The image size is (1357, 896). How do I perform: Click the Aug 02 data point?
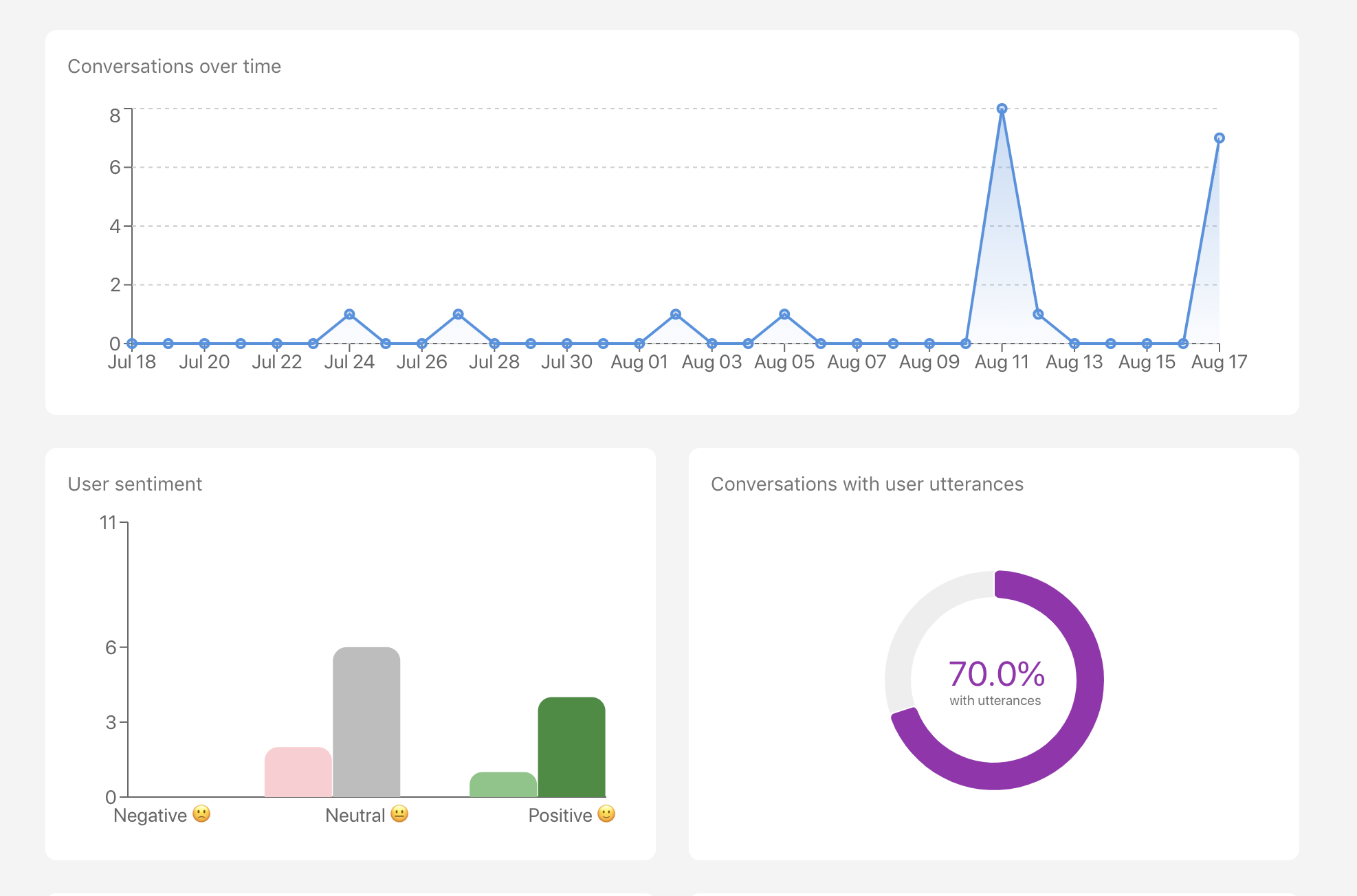click(x=676, y=314)
